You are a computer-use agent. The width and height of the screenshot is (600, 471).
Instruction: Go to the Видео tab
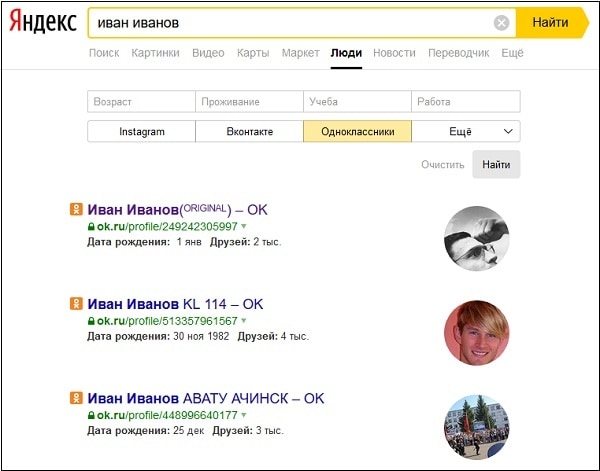(x=208, y=53)
